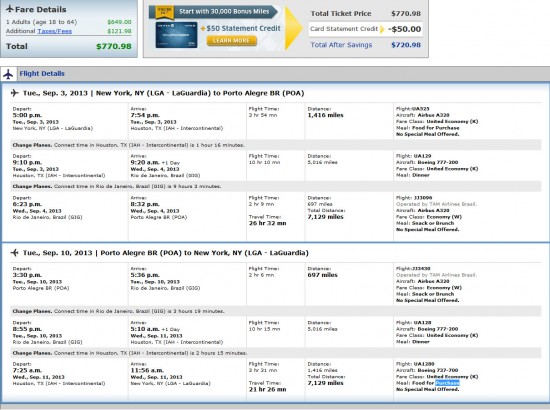The image size is (550, 410).
Task: Click the airplane icon beside Fare Details
Action: 10,9
